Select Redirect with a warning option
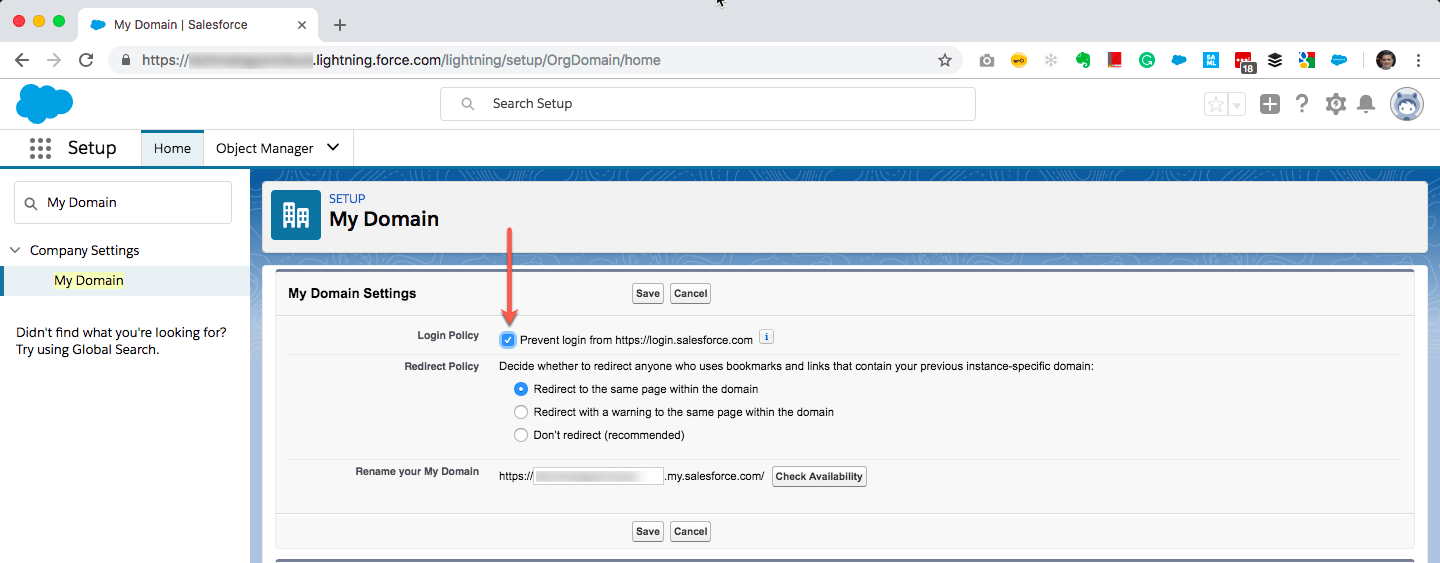This screenshot has height=563, width=1440. point(520,412)
